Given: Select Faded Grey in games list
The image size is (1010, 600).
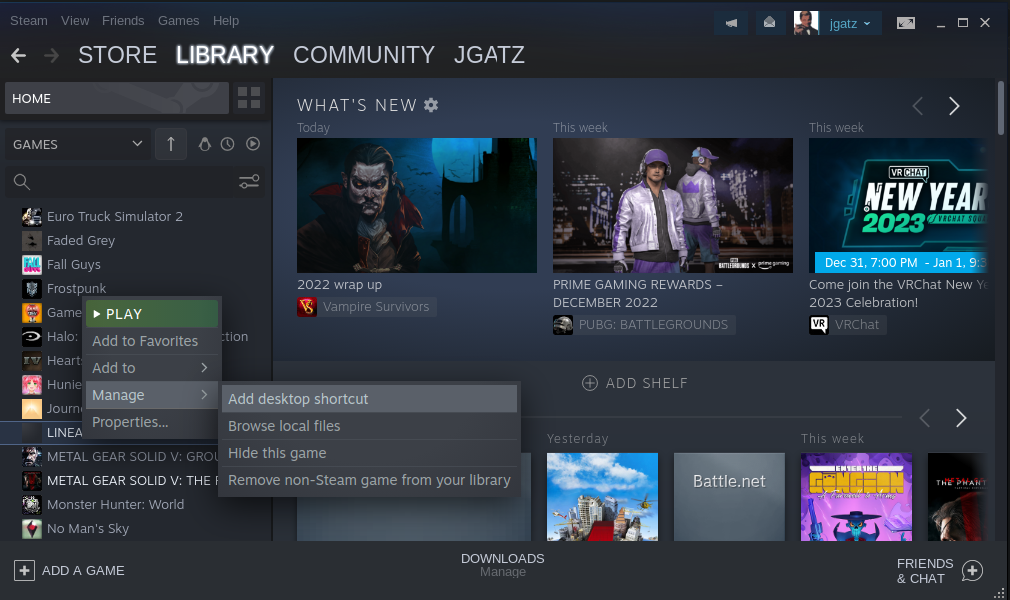Looking at the screenshot, I should click(81, 240).
